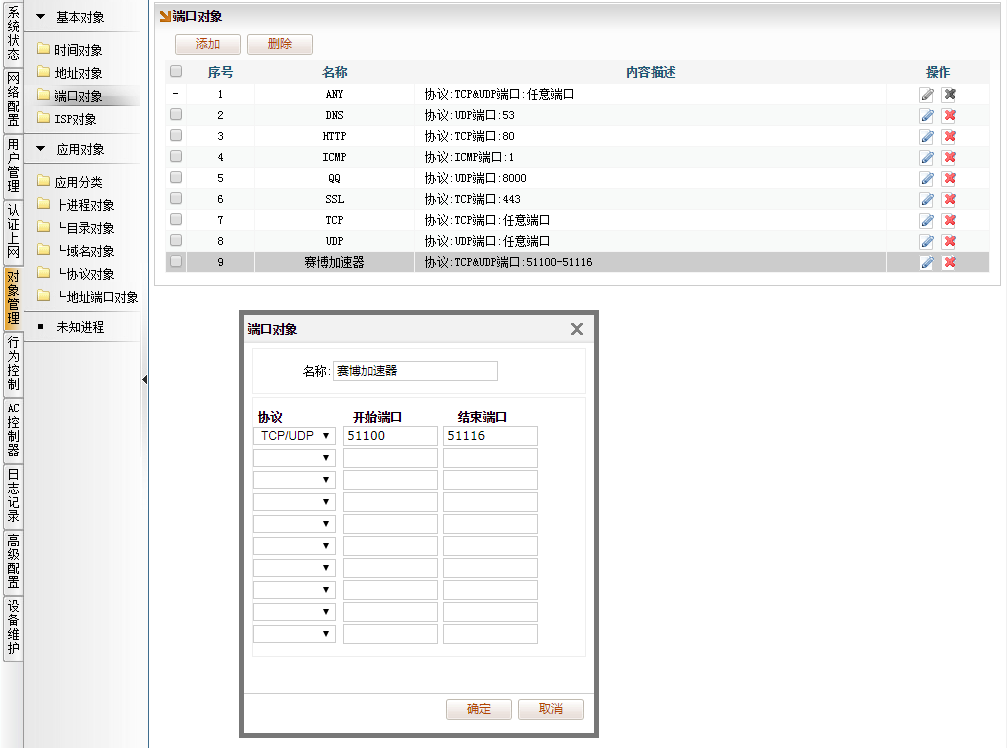Open the 网络配置 side tab

[x=13, y=99]
